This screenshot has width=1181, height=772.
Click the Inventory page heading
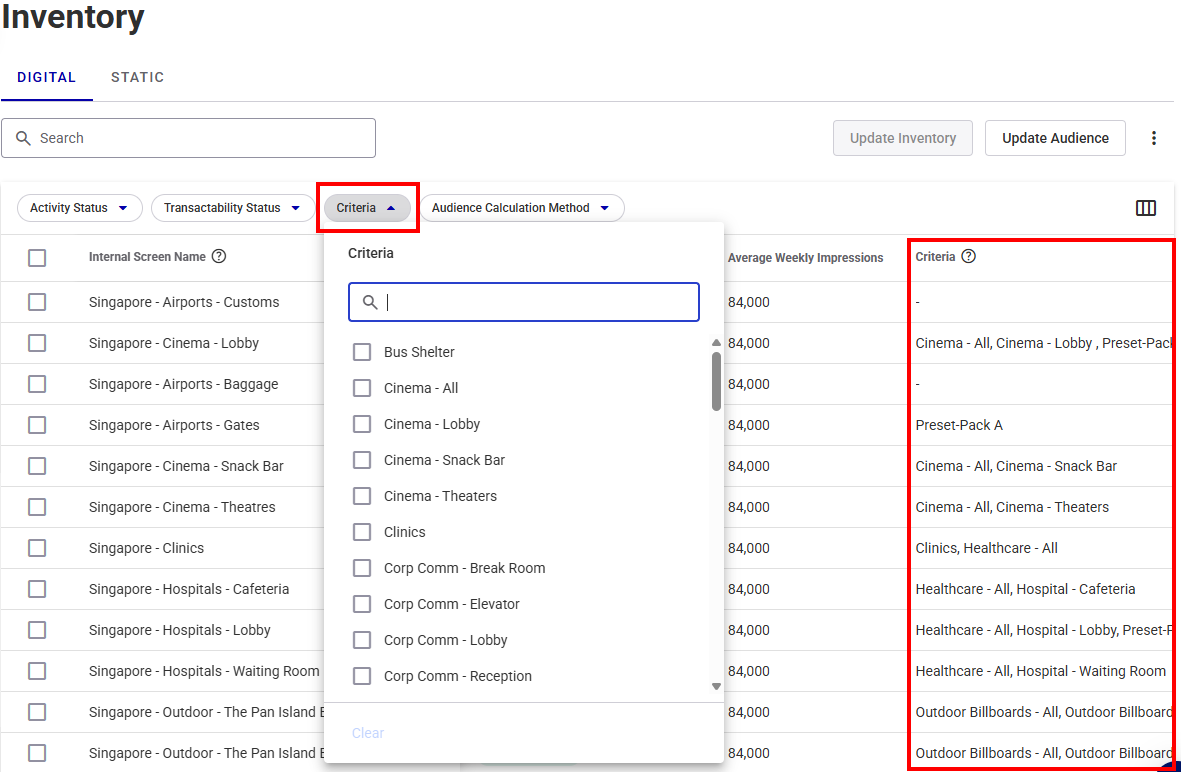click(73, 16)
